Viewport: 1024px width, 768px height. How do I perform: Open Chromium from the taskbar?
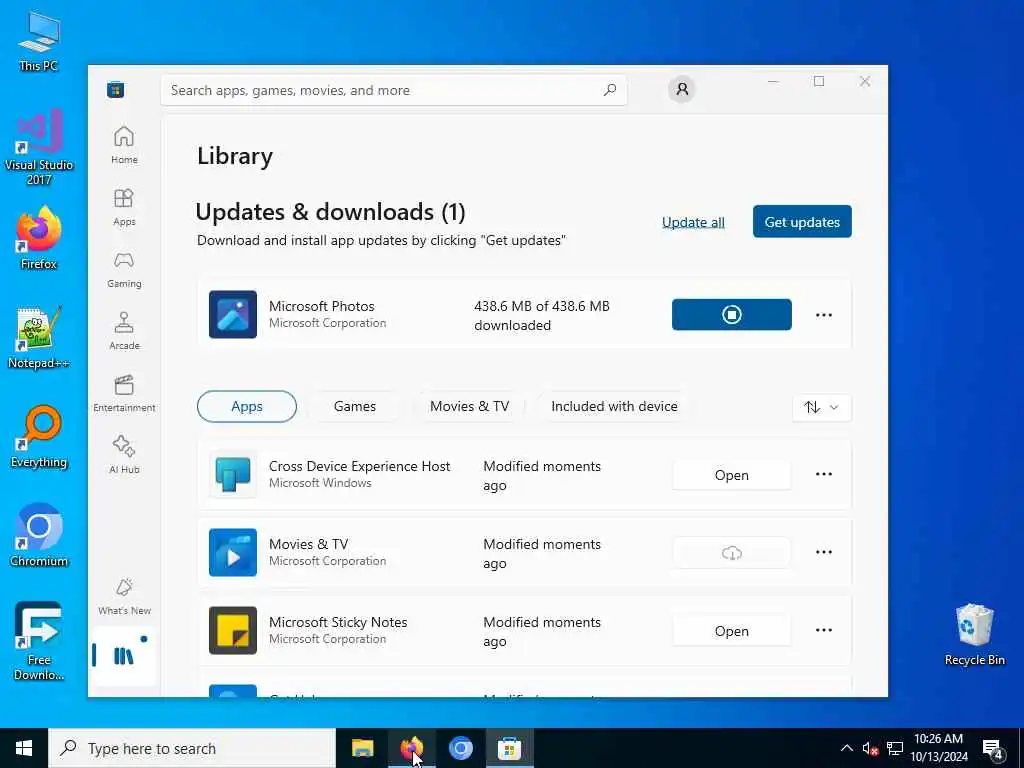pyautogui.click(x=460, y=748)
